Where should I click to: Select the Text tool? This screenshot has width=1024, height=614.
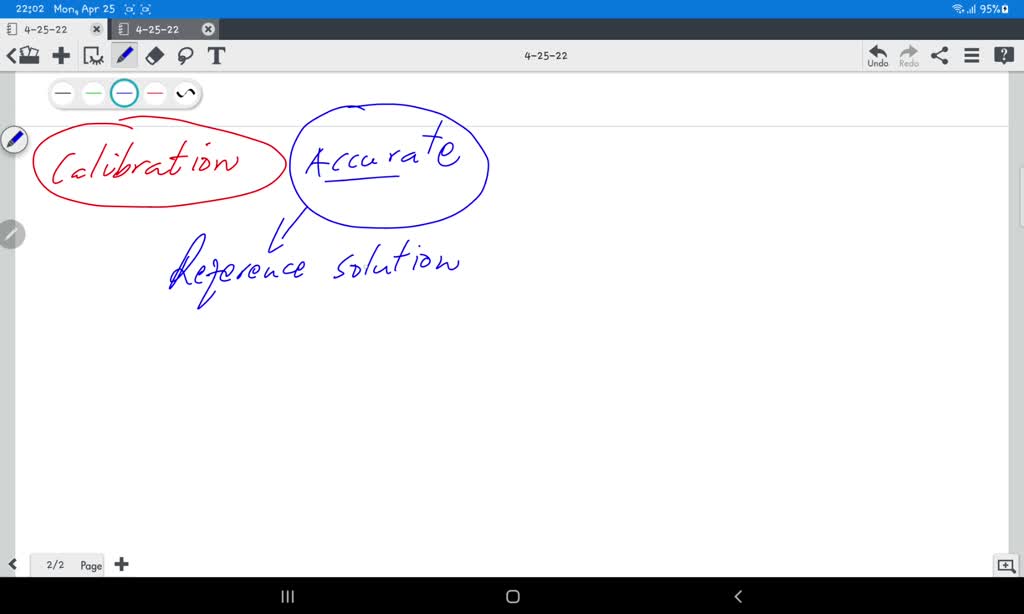point(216,55)
